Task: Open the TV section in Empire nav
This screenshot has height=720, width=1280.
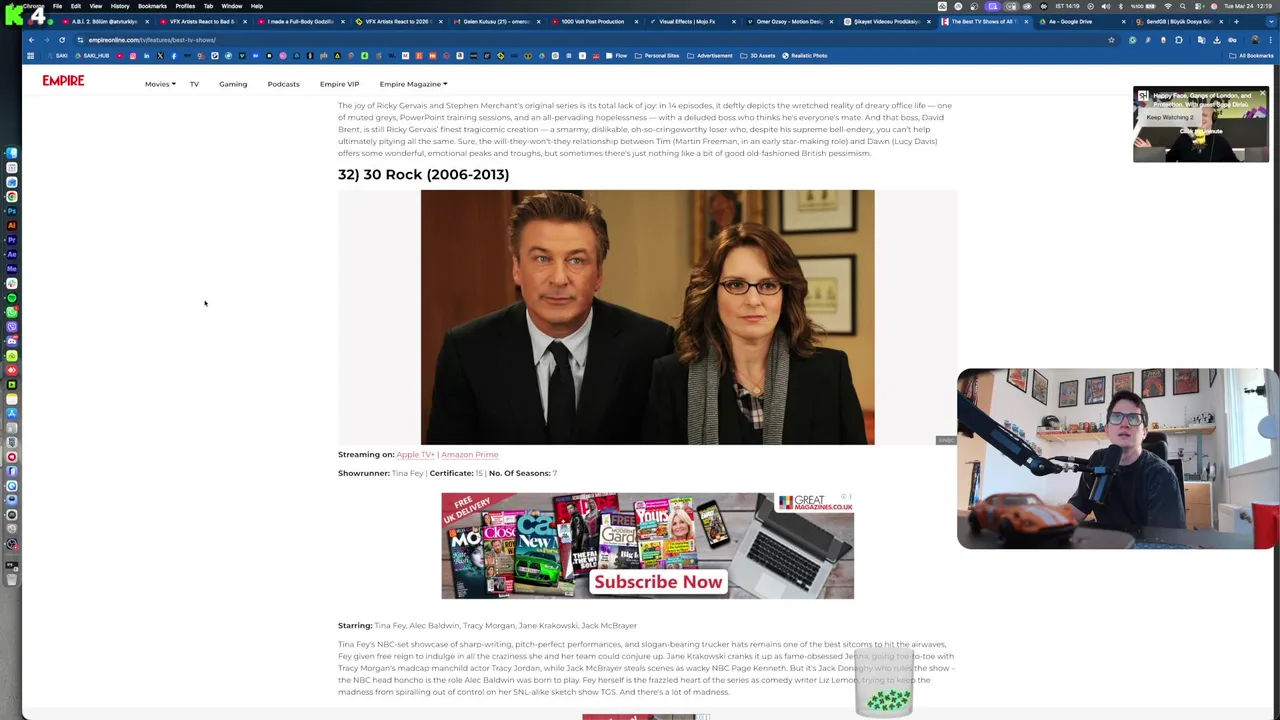Action: pos(194,84)
